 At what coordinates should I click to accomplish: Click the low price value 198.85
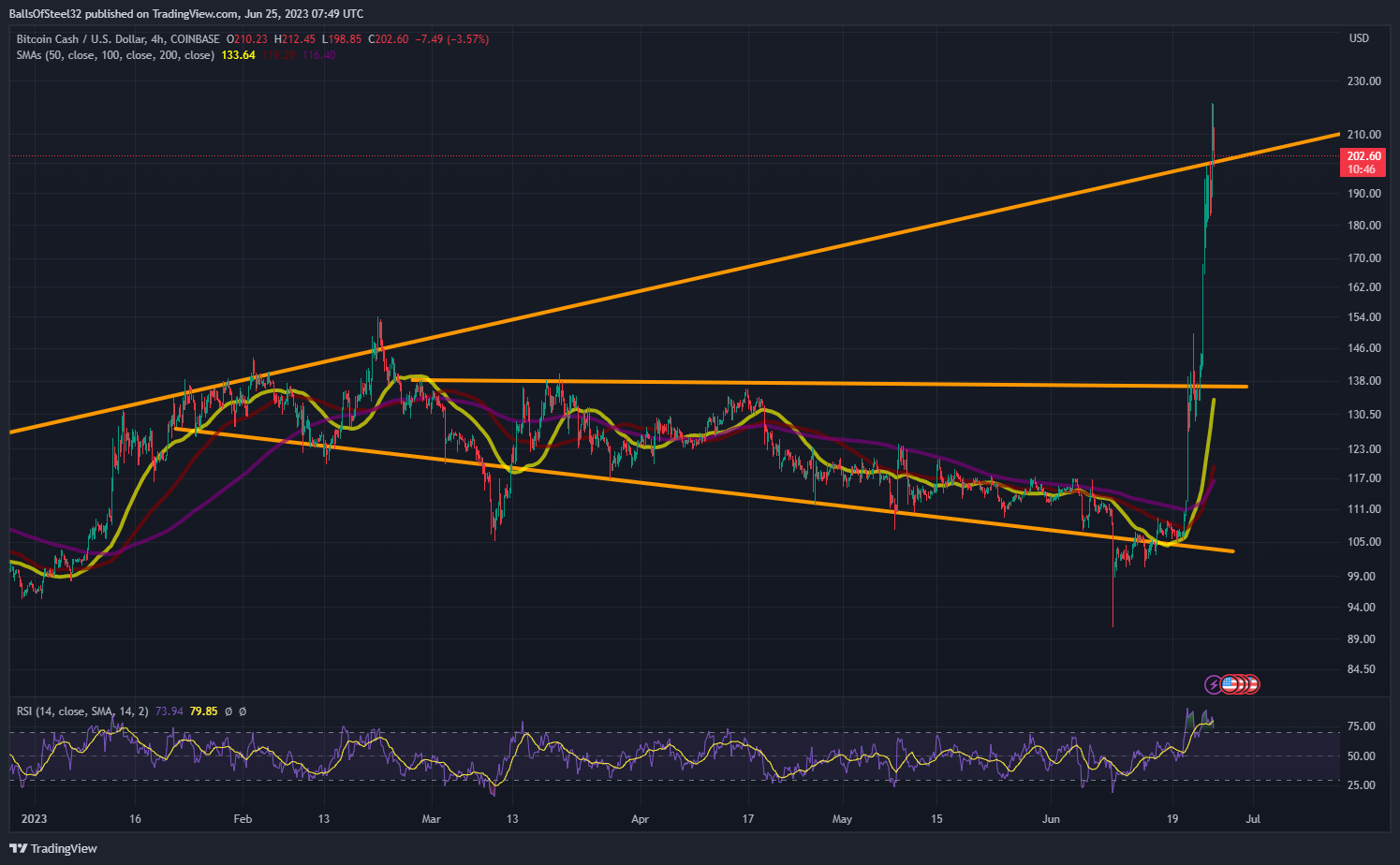346,39
